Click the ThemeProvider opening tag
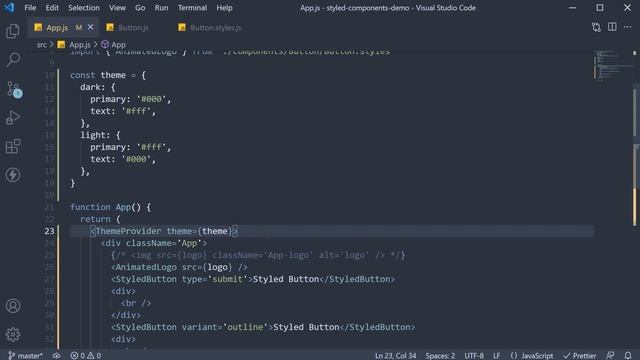The height and width of the screenshot is (360, 640). pyautogui.click(x=164, y=231)
